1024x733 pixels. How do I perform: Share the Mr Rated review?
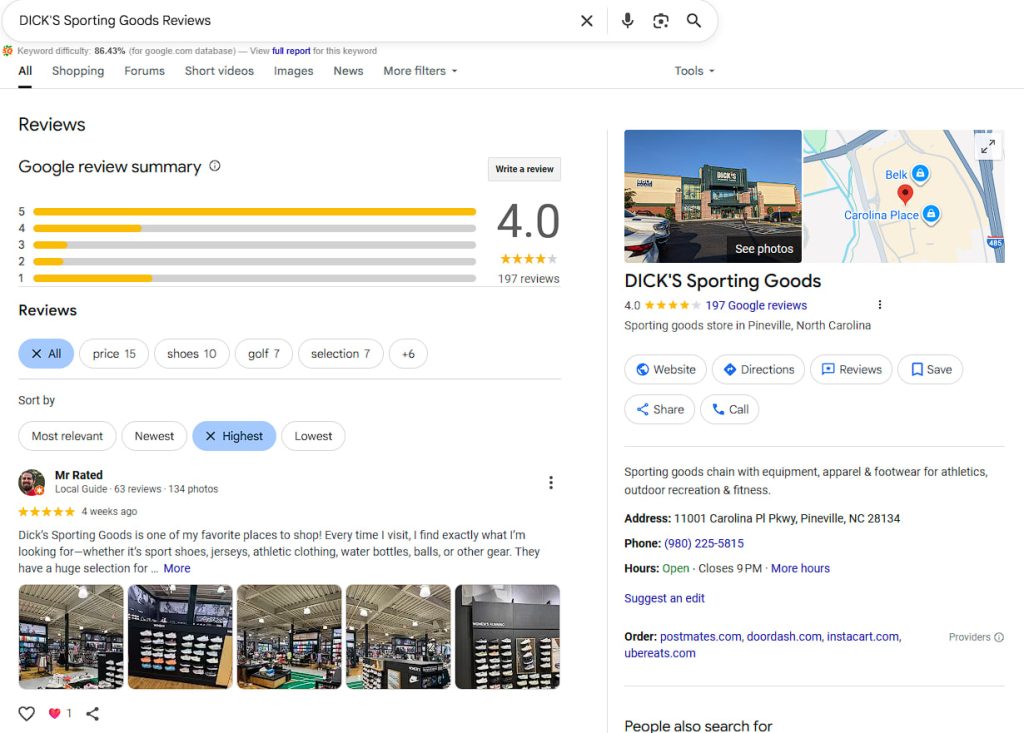(93, 713)
